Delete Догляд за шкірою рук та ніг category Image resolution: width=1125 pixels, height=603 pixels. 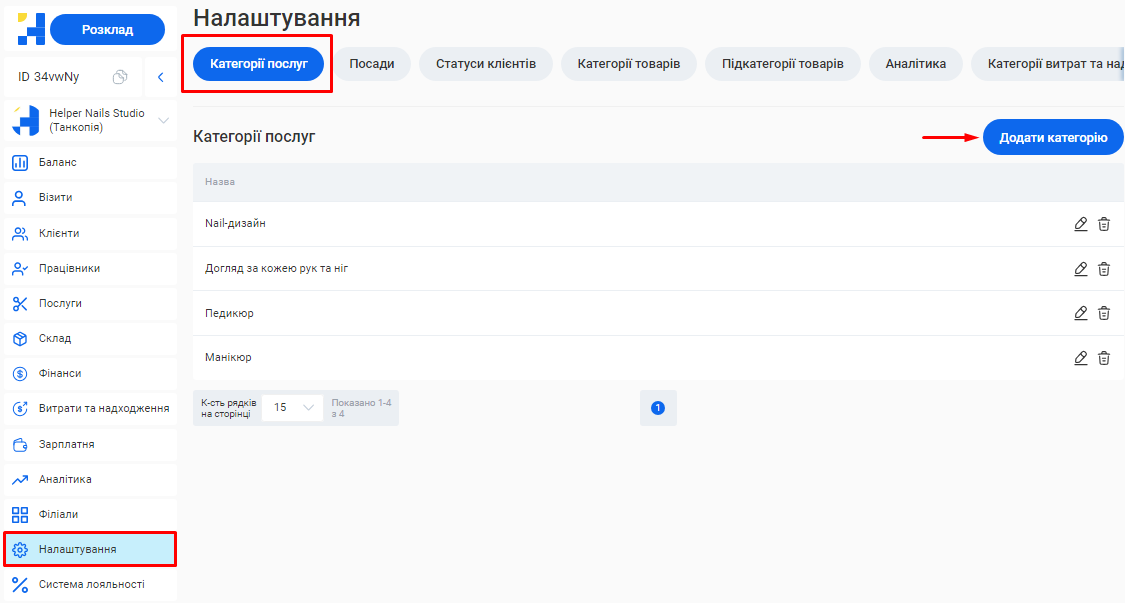click(x=1104, y=269)
